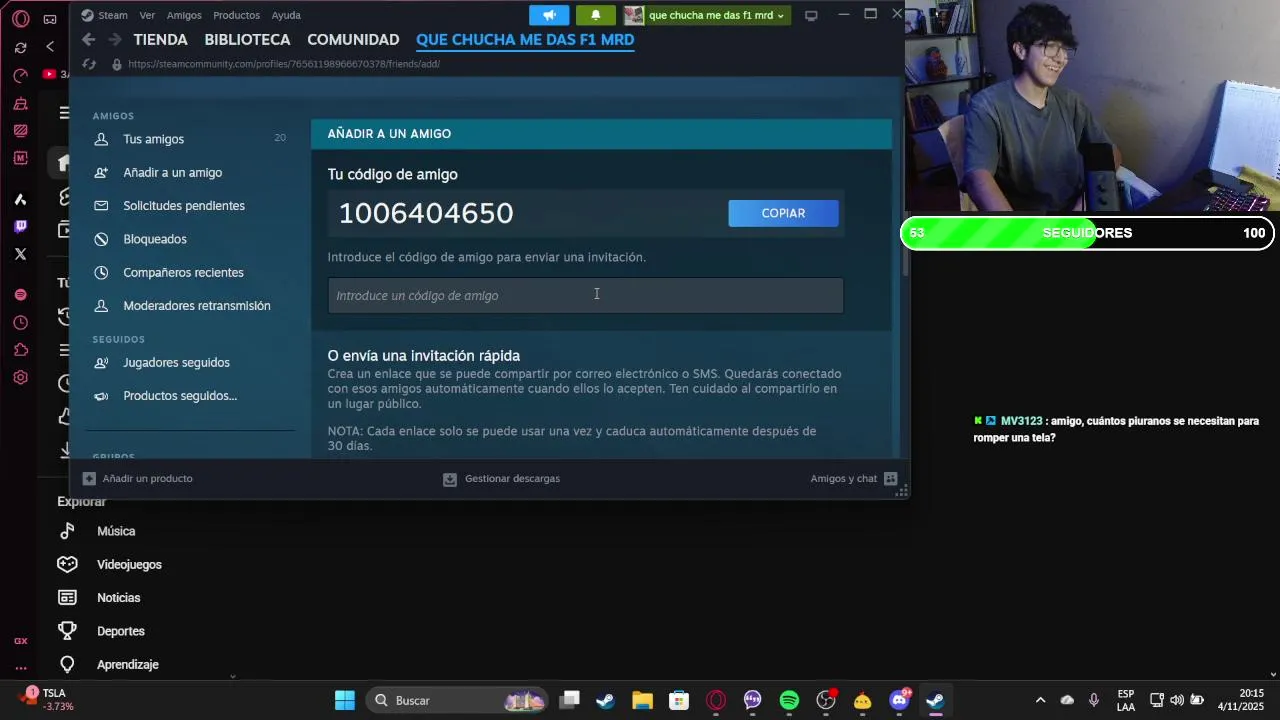Click the Opera GX logo icon
The image size is (1280, 720).
point(20,19)
